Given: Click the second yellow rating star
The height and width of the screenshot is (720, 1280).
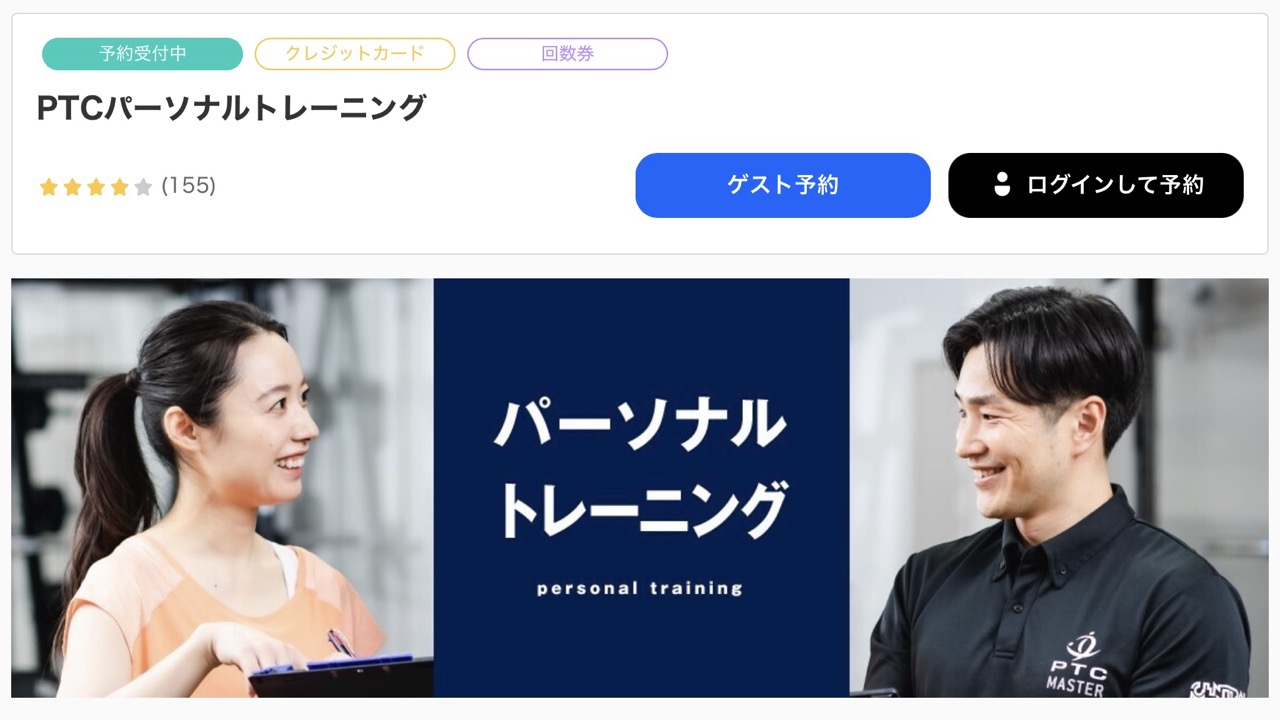Looking at the screenshot, I should (72, 187).
